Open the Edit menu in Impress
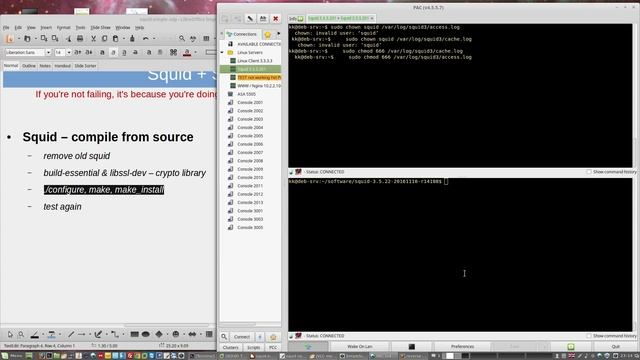 [18, 27]
